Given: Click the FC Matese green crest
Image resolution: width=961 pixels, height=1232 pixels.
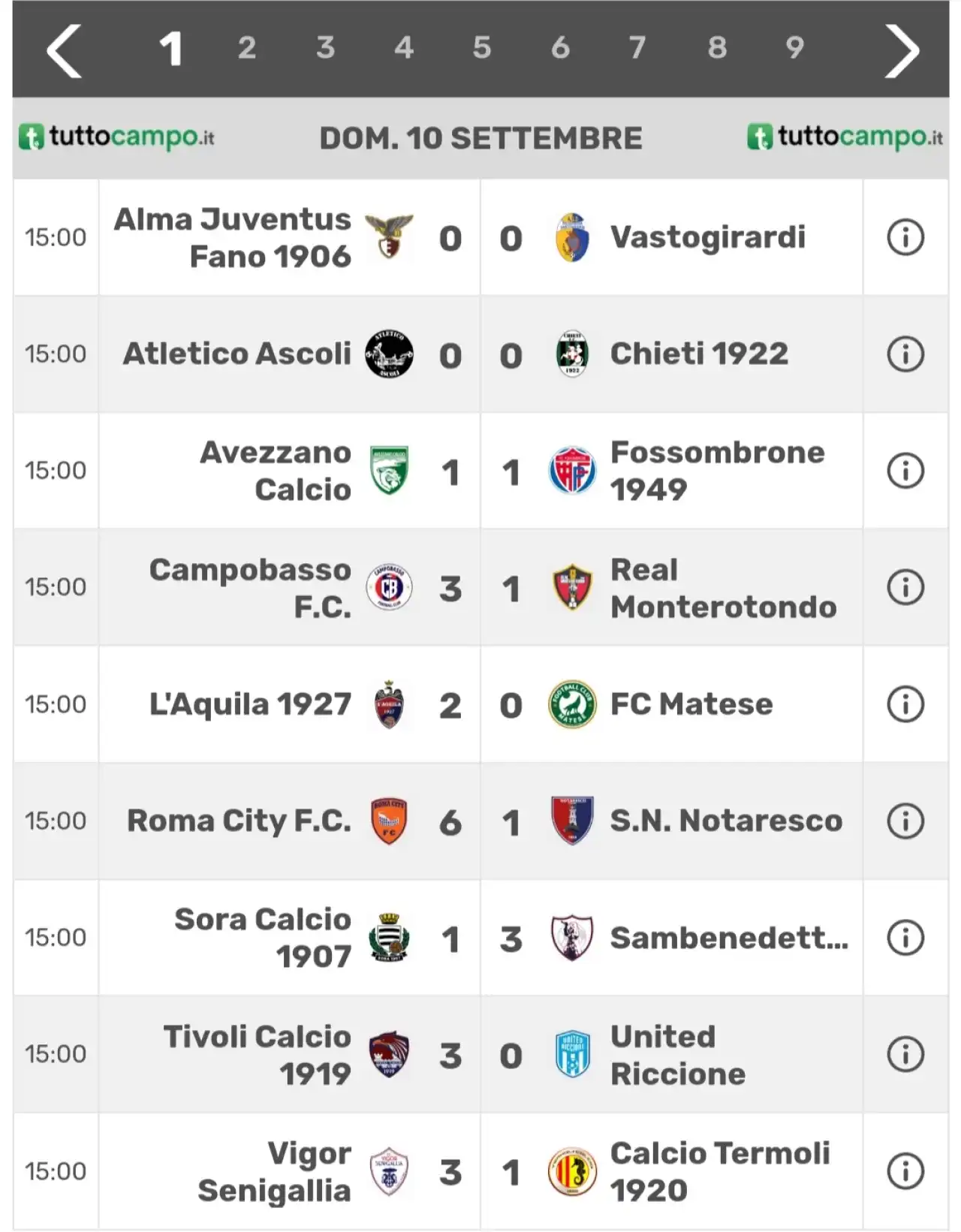Looking at the screenshot, I should coord(572,704).
